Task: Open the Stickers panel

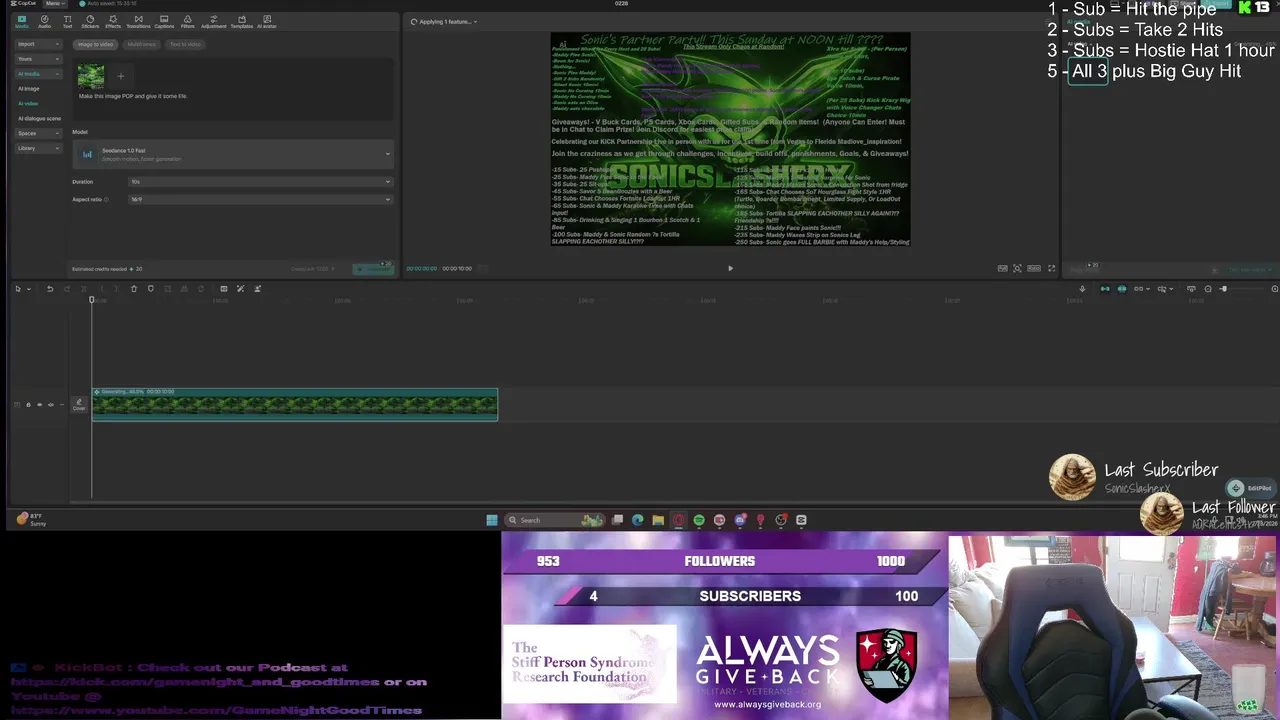Action: [90, 21]
